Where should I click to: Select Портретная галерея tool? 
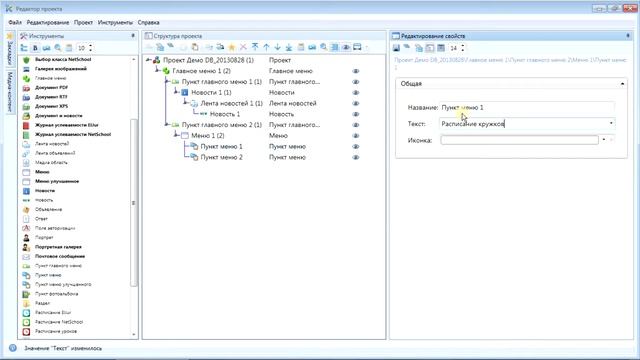(58, 247)
